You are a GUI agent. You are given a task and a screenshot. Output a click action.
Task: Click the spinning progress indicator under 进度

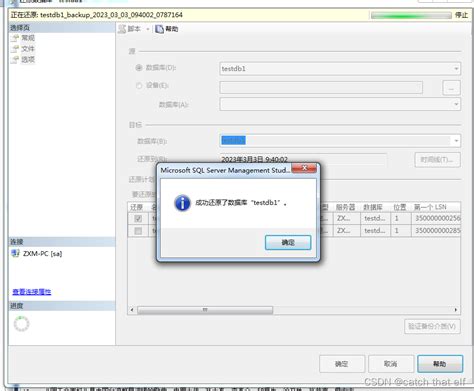coord(22,324)
